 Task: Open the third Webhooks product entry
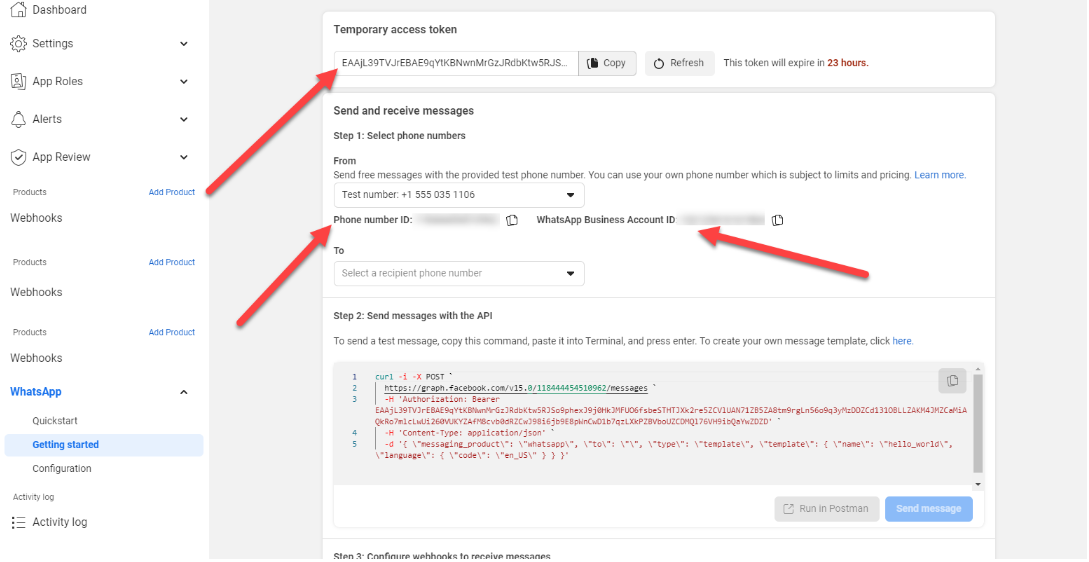click(36, 358)
